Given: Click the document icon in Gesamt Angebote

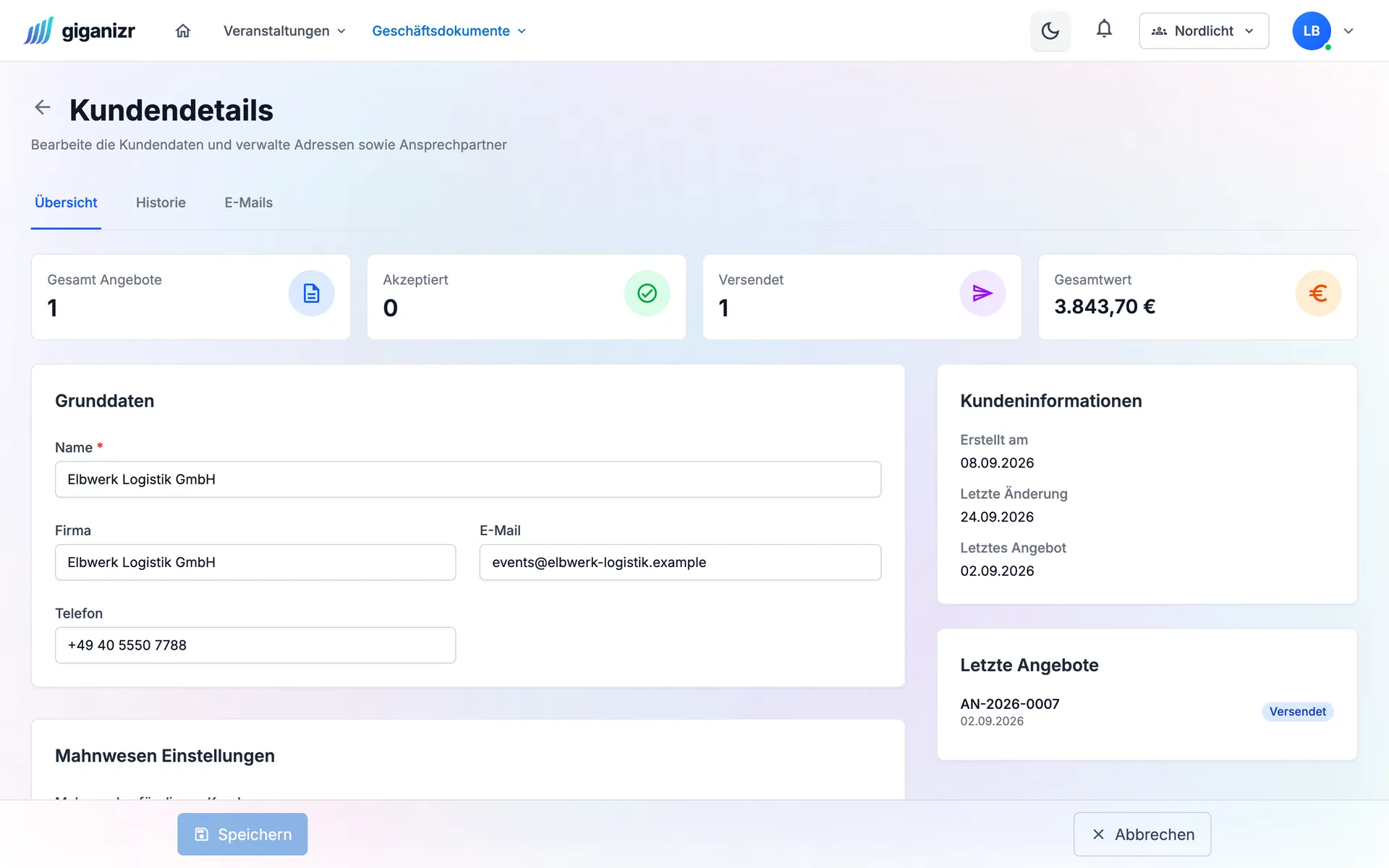Looking at the screenshot, I should tap(311, 293).
